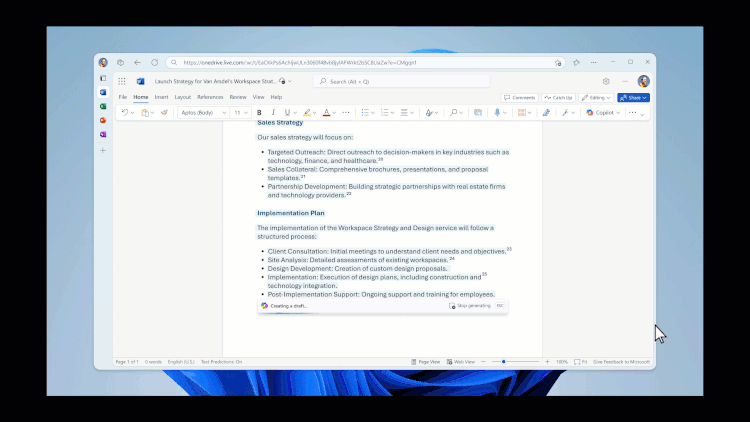The width and height of the screenshot is (750, 422).
Task: Switch to the Layout tab
Action: pyautogui.click(x=183, y=97)
